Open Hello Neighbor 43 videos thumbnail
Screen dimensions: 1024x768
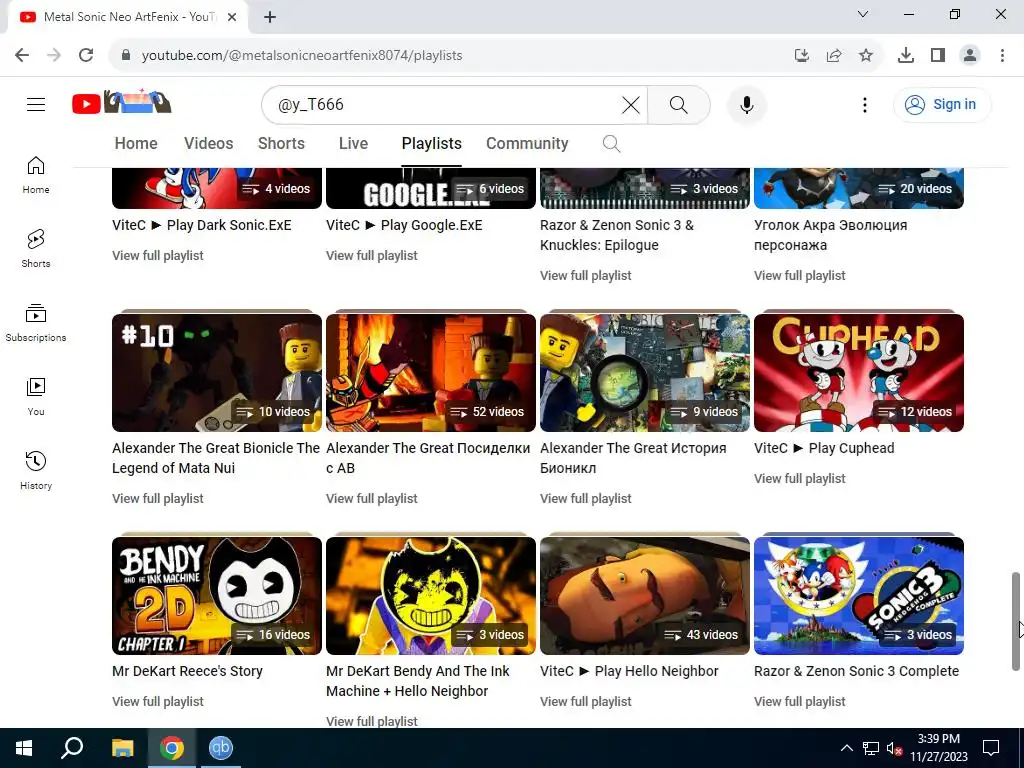(x=645, y=596)
